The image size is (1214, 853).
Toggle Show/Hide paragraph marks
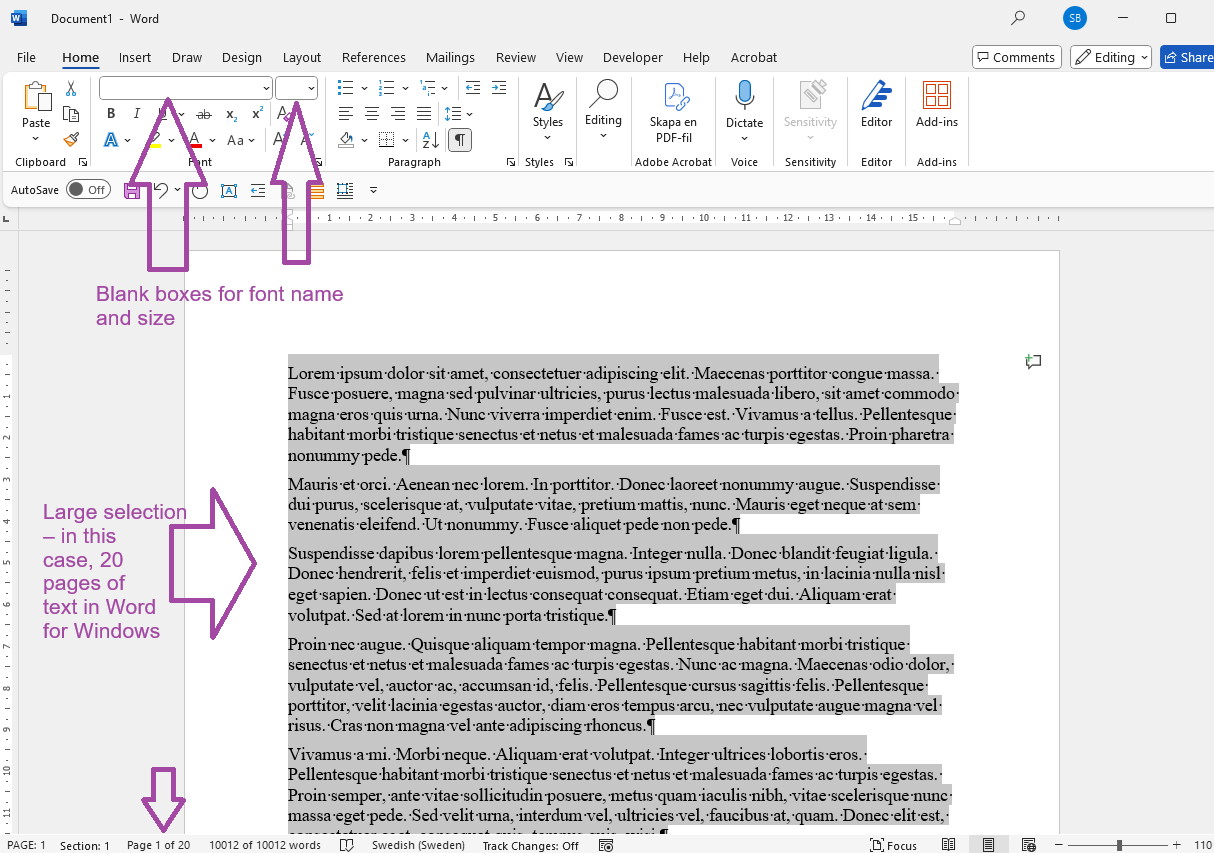tap(460, 140)
